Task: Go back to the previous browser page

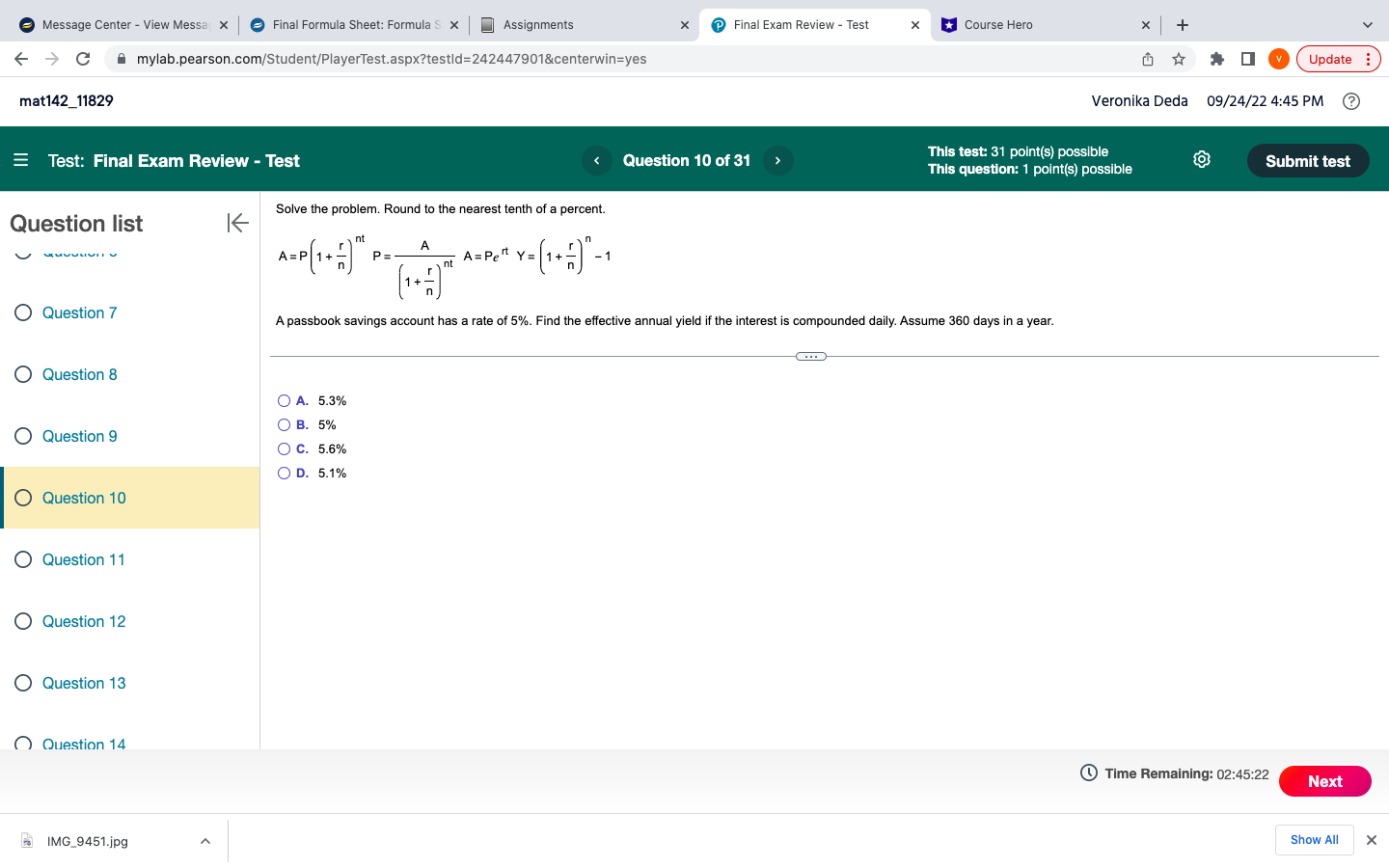Action: pos(21,59)
